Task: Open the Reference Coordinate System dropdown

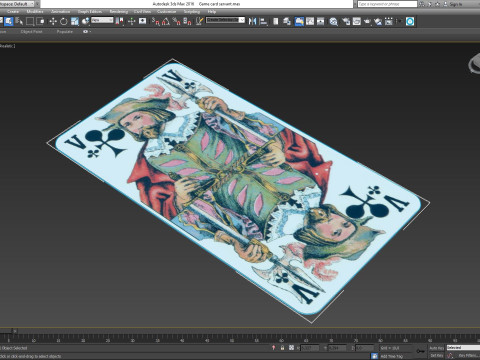Action: 102,20
